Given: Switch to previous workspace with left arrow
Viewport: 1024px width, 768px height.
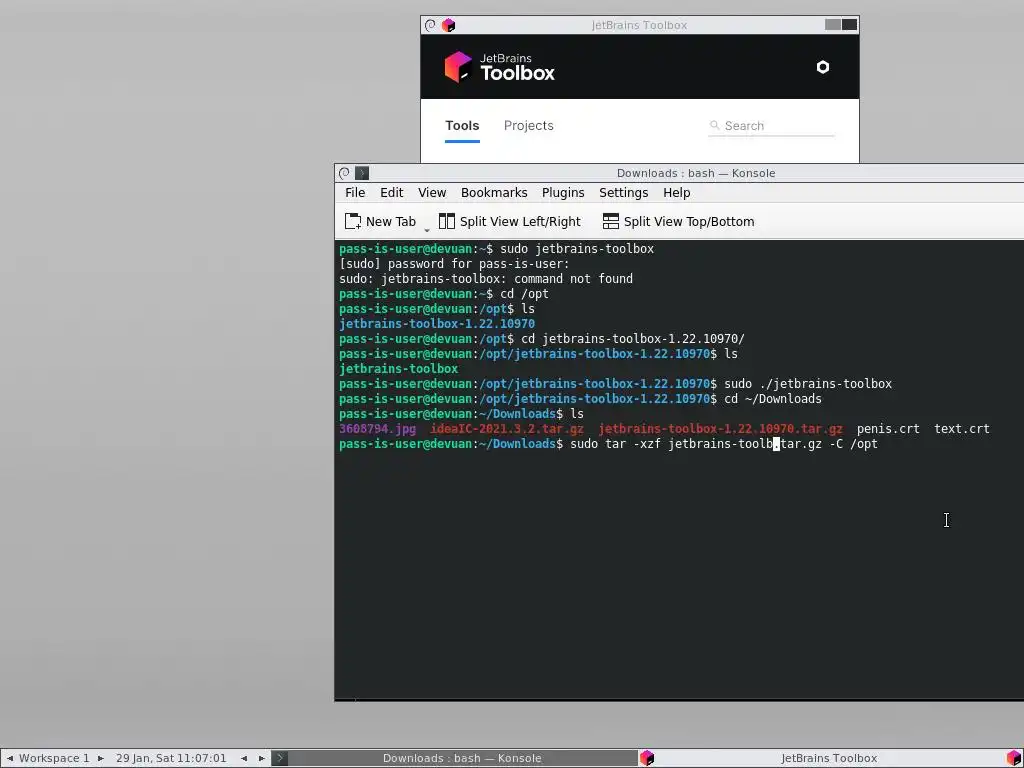Looking at the screenshot, I should pyautogui.click(x=10, y=758).
